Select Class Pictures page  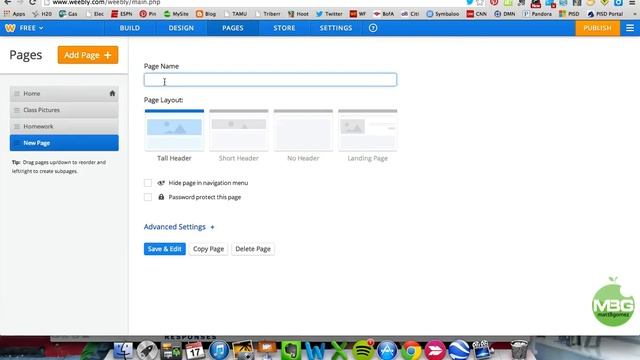(64, 110)
